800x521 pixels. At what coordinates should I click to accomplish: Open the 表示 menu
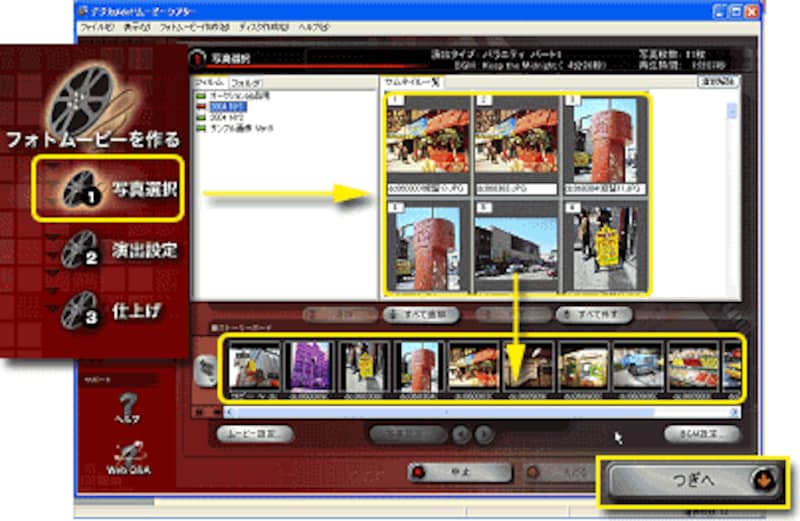point(137,28)
